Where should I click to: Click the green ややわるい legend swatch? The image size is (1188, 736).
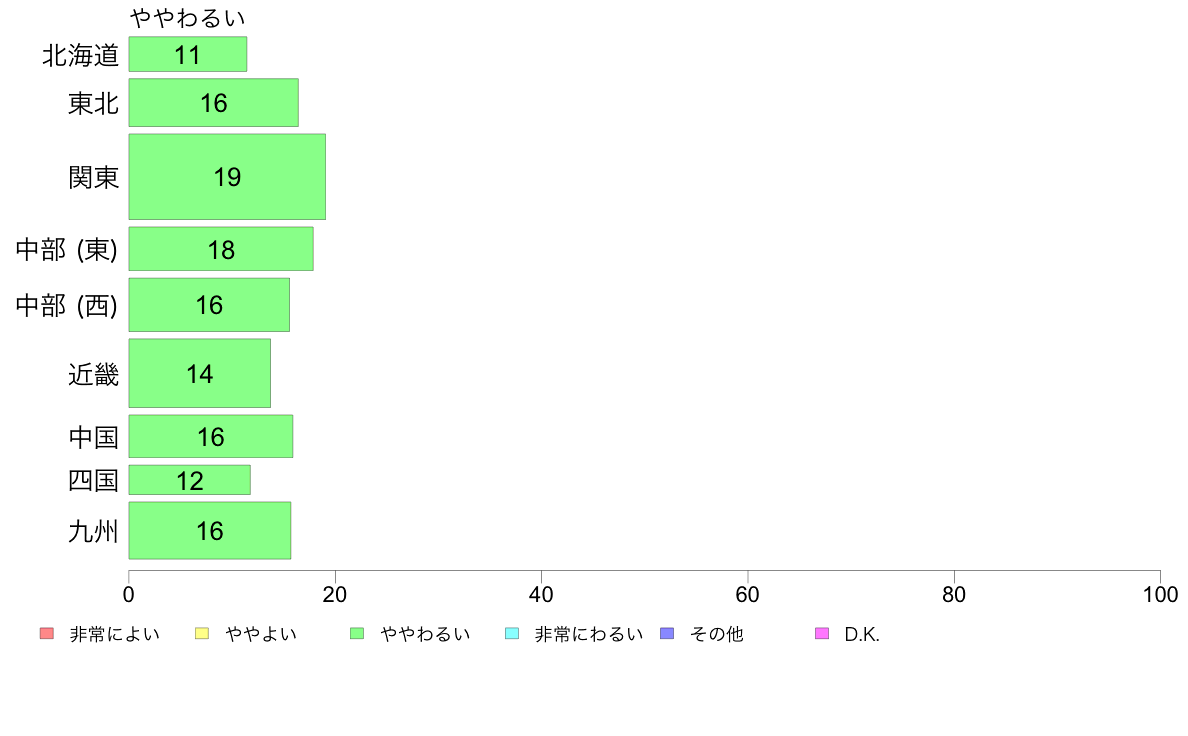[x=357, y=634]
